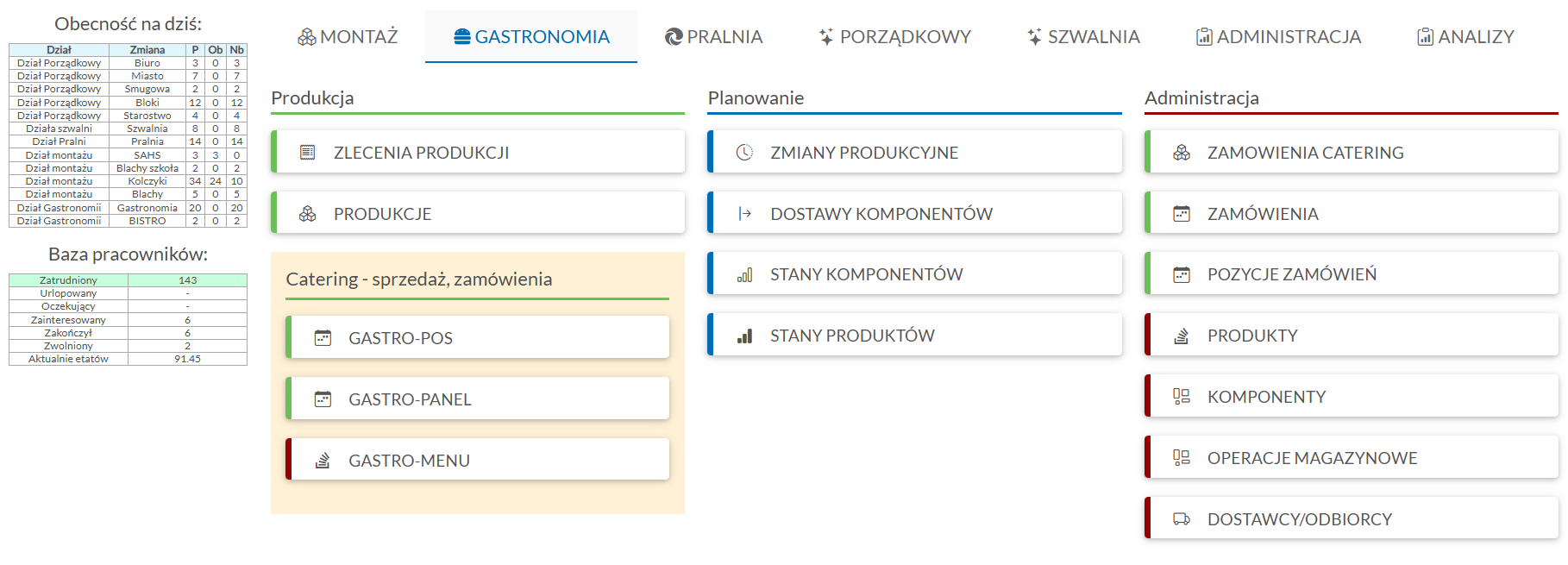The height and width of the screenshot is (565, 1568).
Task: Click the bar chart icon beside Stany Komponentów
Action: point(744,275)
